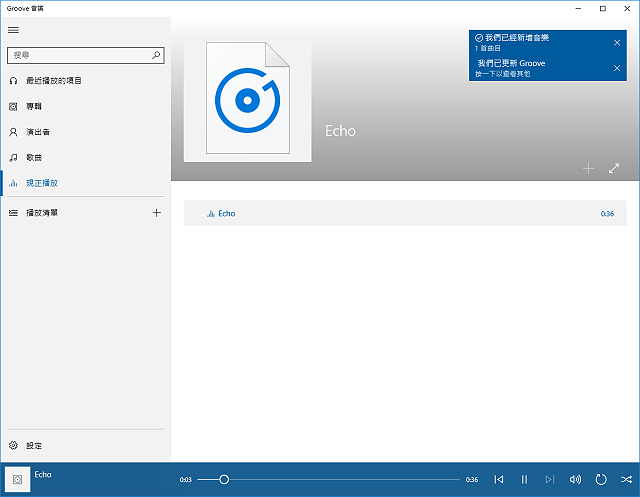Open 設定 settings
This screenshot has width=640, height=497.
(86, 446)
